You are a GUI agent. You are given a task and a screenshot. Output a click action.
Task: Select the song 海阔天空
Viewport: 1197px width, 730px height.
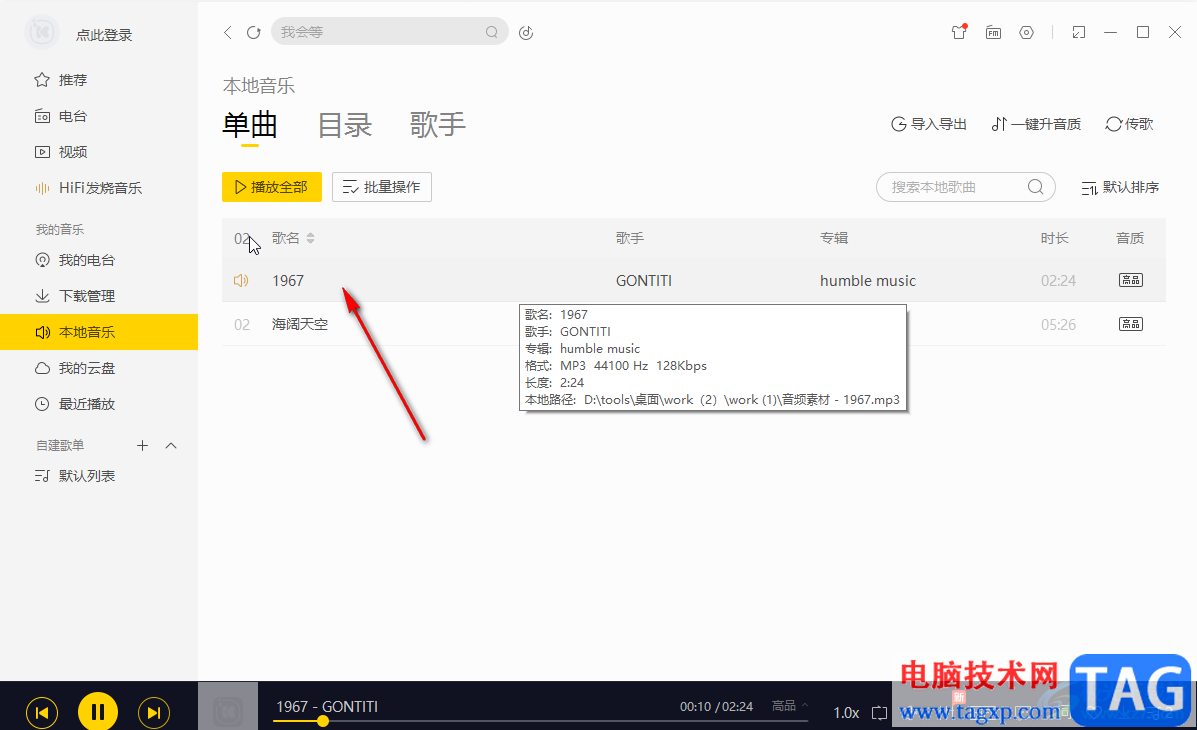coord(300,325)
